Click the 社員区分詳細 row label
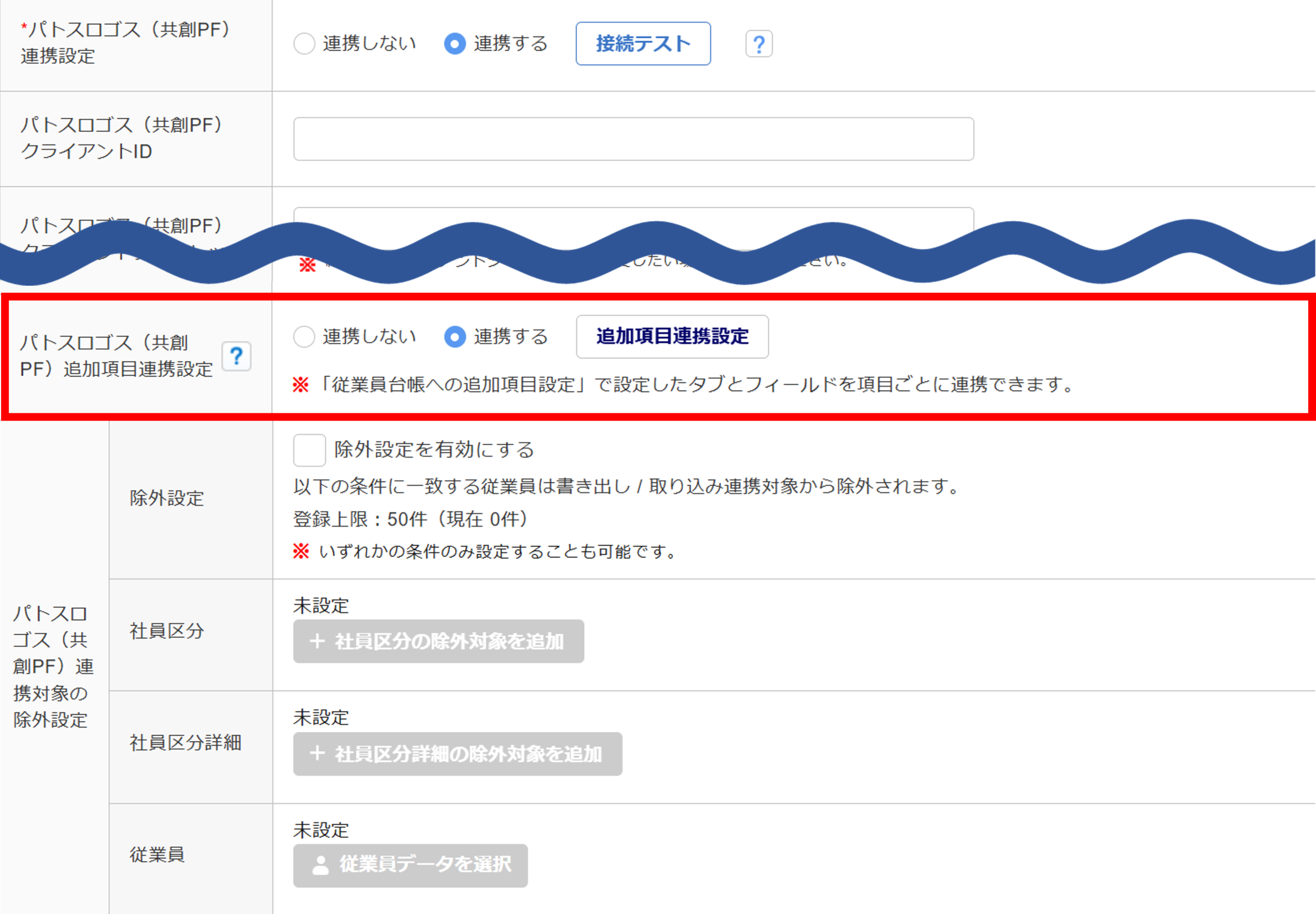The height and width of the screenshot is (914, 1316). click(186, 743)
